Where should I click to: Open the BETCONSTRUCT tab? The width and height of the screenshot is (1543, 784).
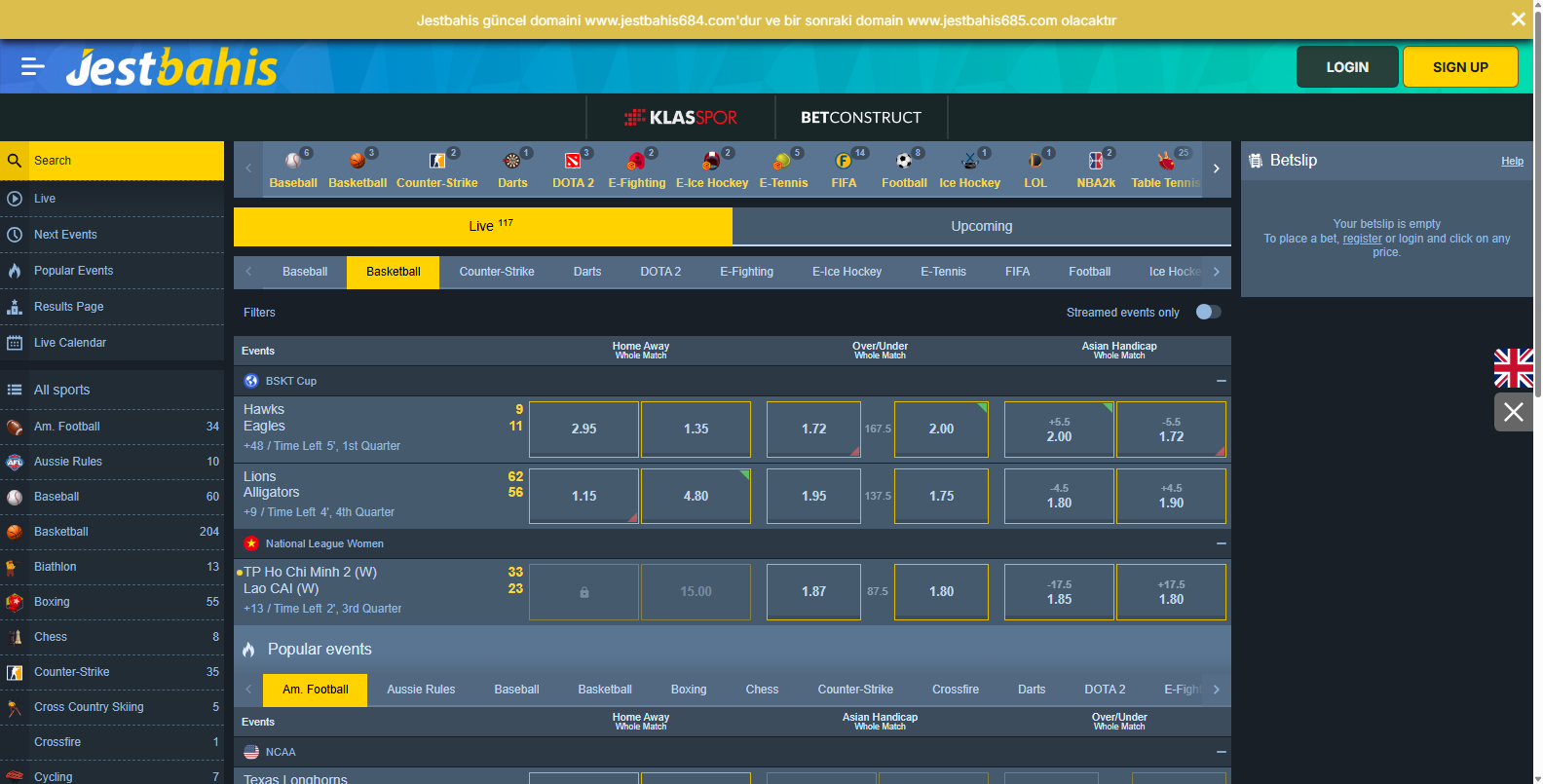pos(861,117)
